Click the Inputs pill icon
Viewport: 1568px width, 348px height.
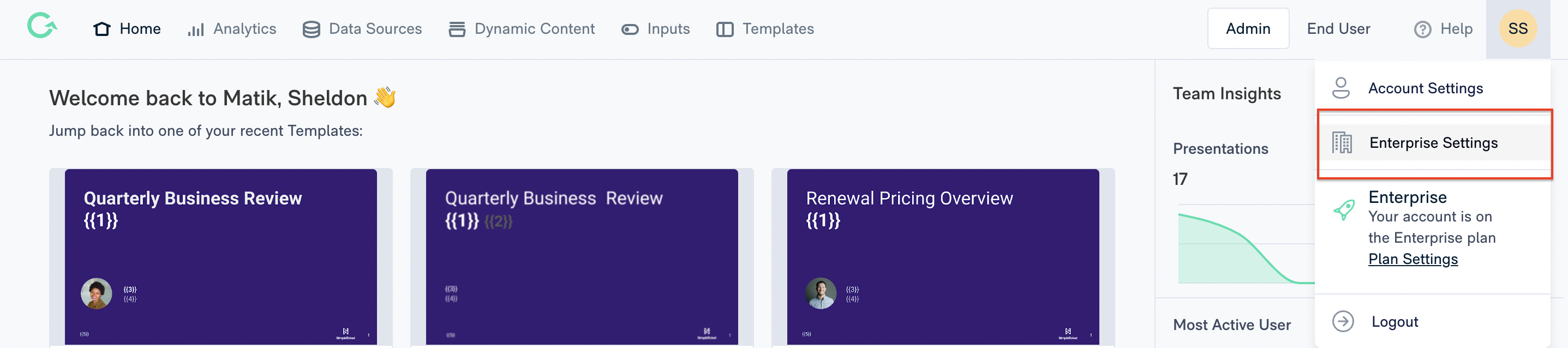click(x=630, y=29)
